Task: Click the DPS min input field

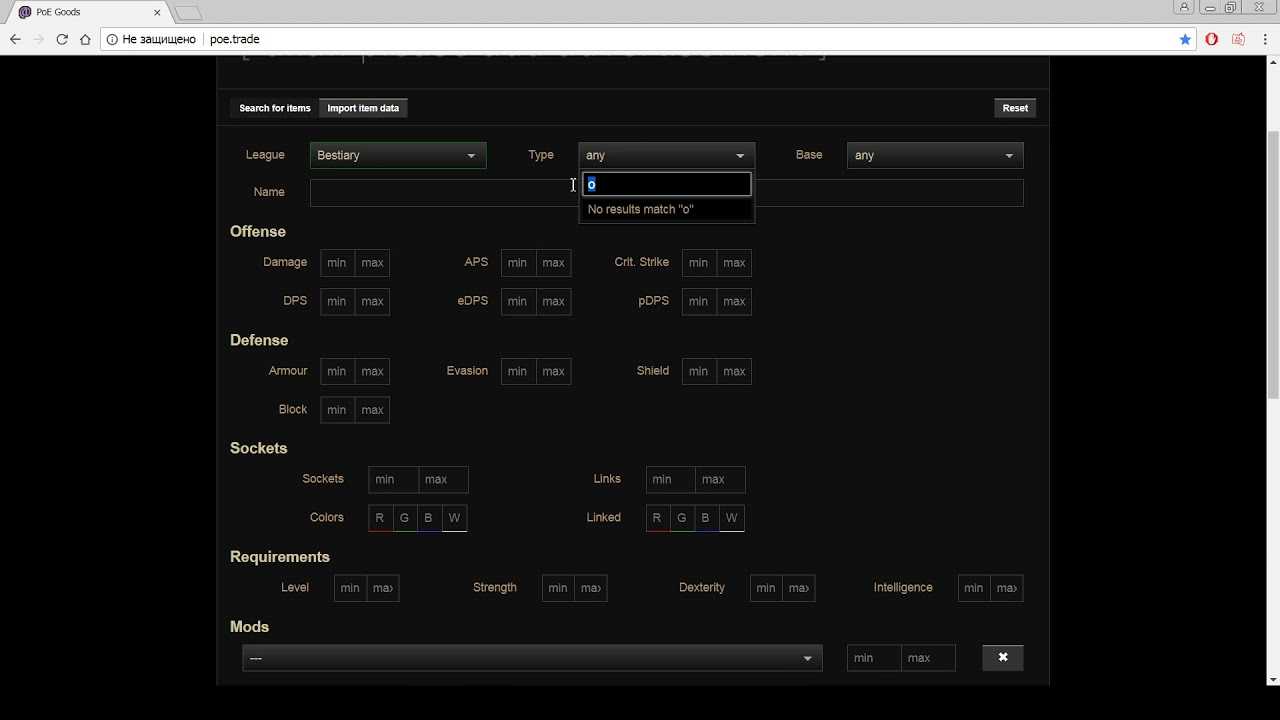Action: pos(337,301)
